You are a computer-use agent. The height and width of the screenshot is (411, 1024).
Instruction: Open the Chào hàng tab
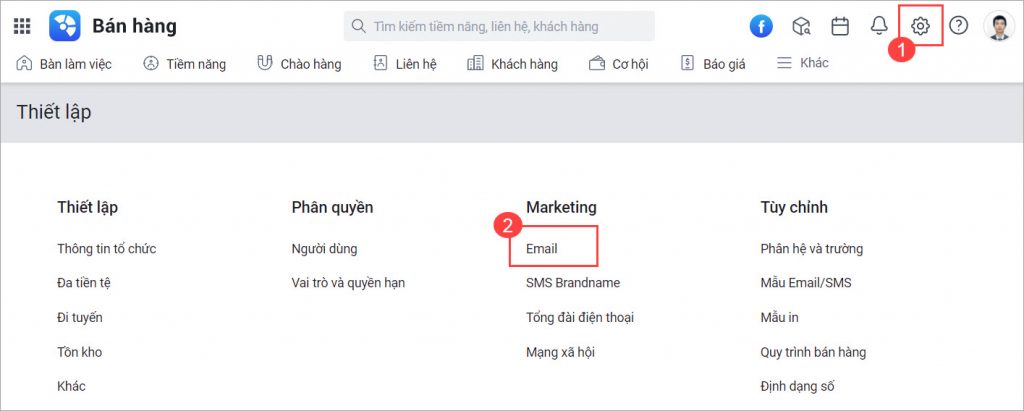[311, 64]
